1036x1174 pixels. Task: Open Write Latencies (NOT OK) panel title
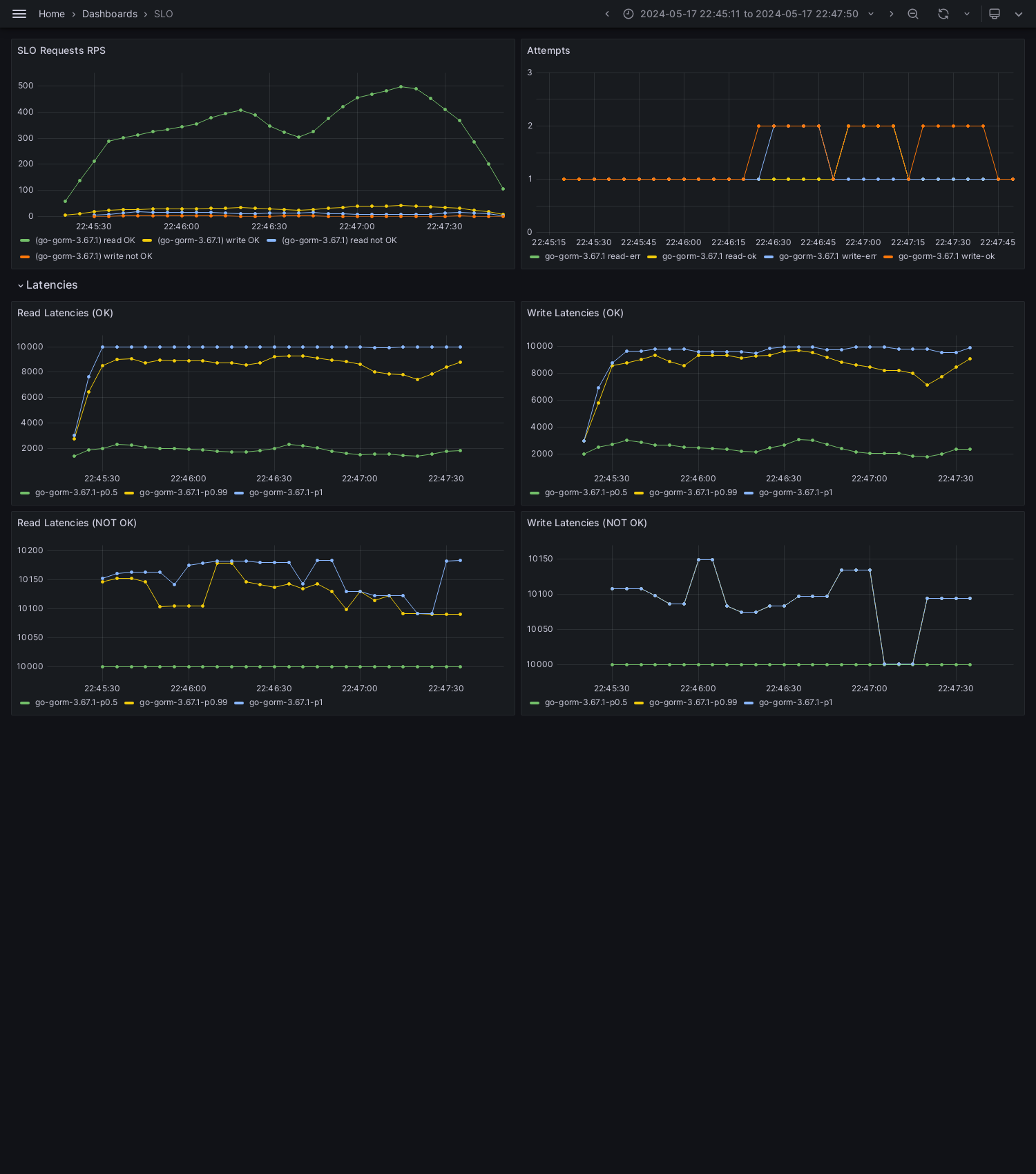587,523
